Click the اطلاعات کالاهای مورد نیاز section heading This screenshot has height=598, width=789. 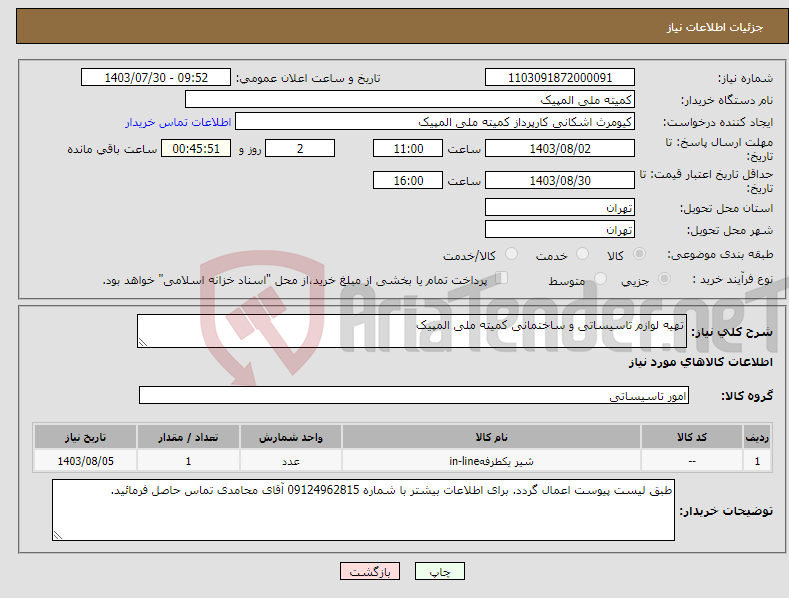(x=701, y=362)
